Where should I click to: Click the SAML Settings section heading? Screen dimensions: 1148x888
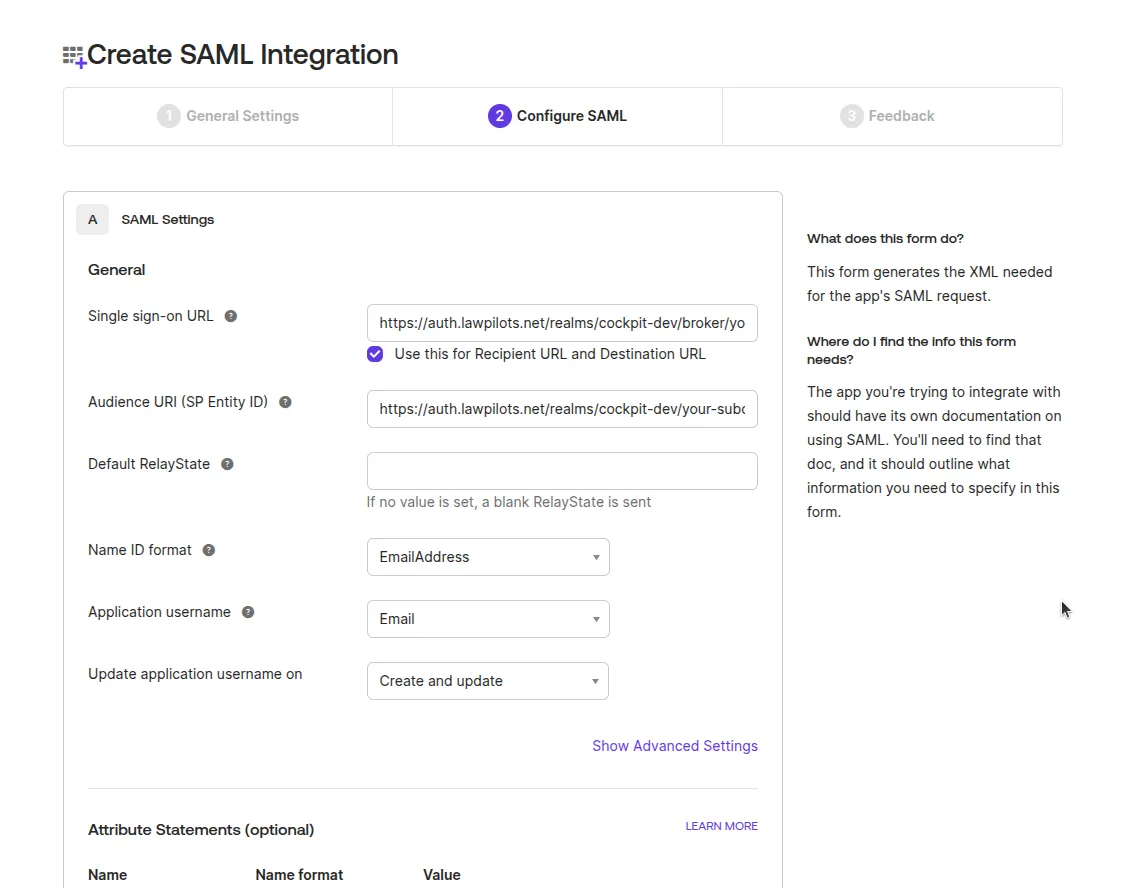168,220
